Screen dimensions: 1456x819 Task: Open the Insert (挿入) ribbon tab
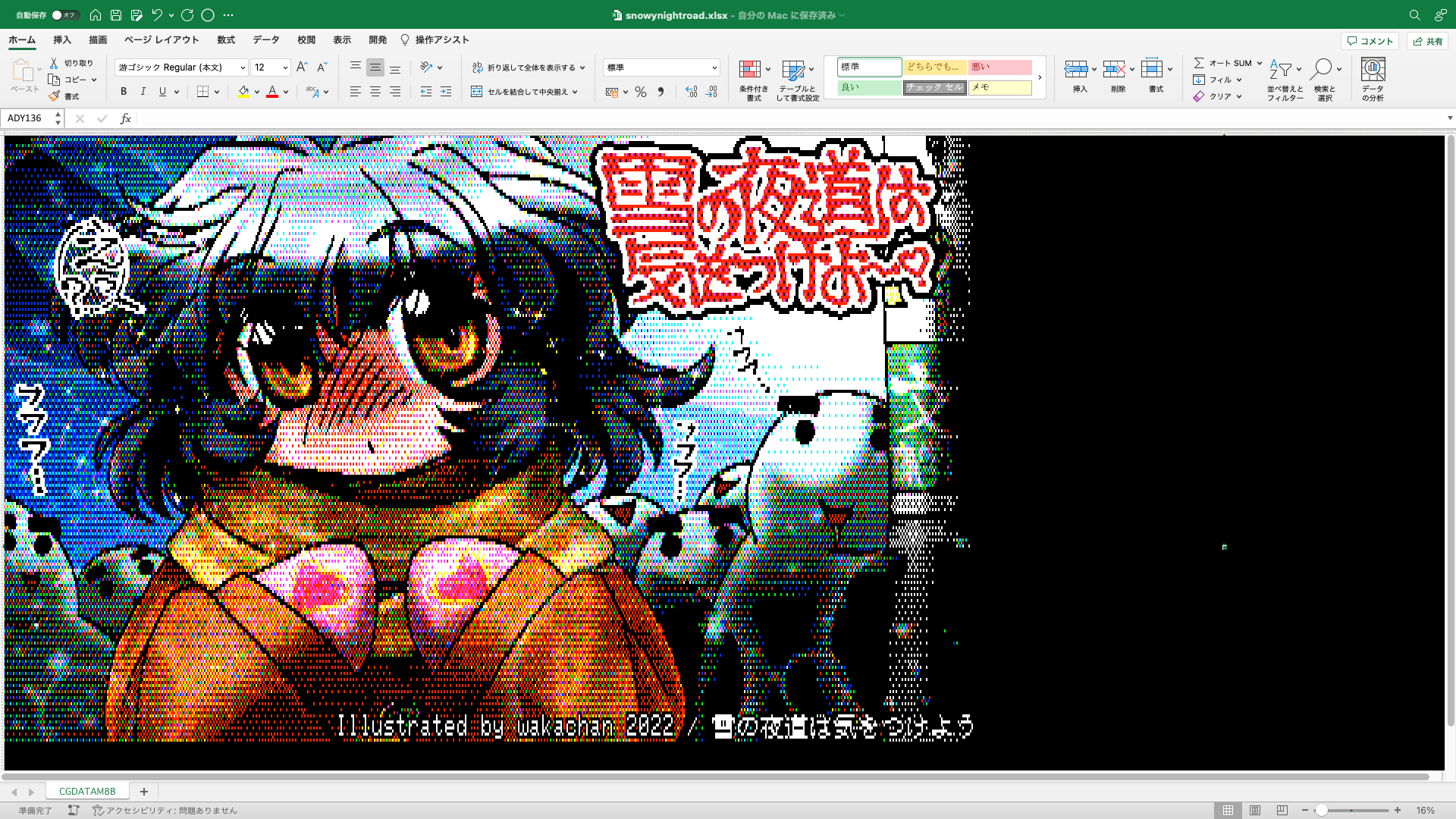pyautogui.click(x=62, y=40)
